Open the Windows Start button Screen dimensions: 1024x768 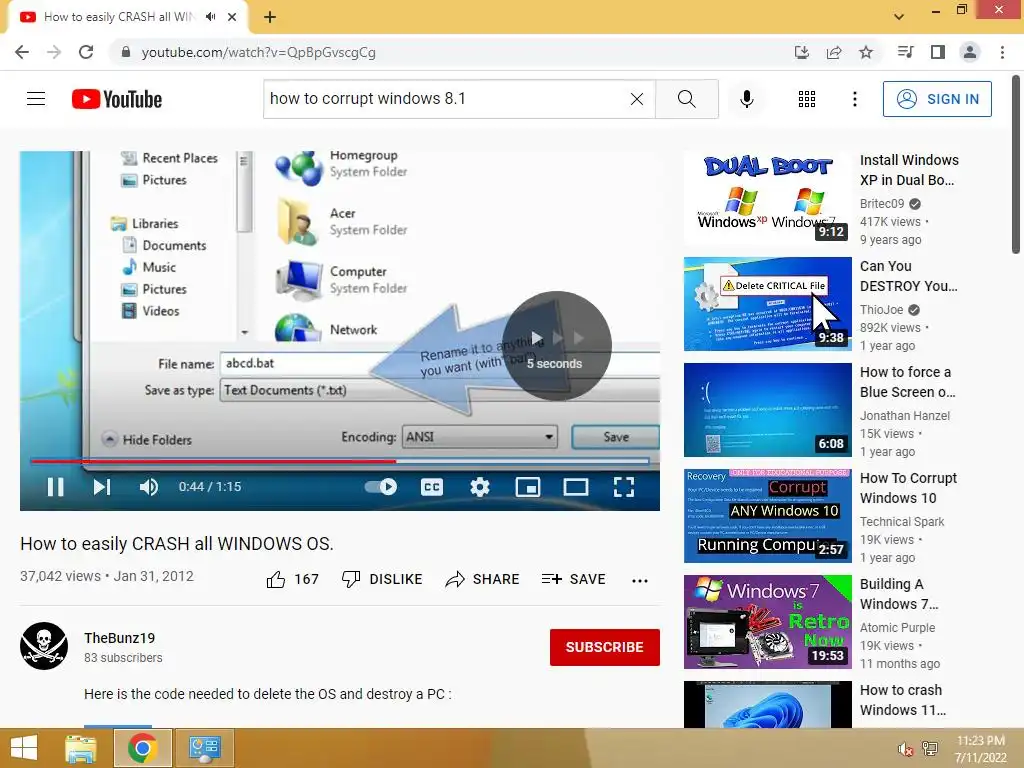pyautogui.click(x=24, y=748)
